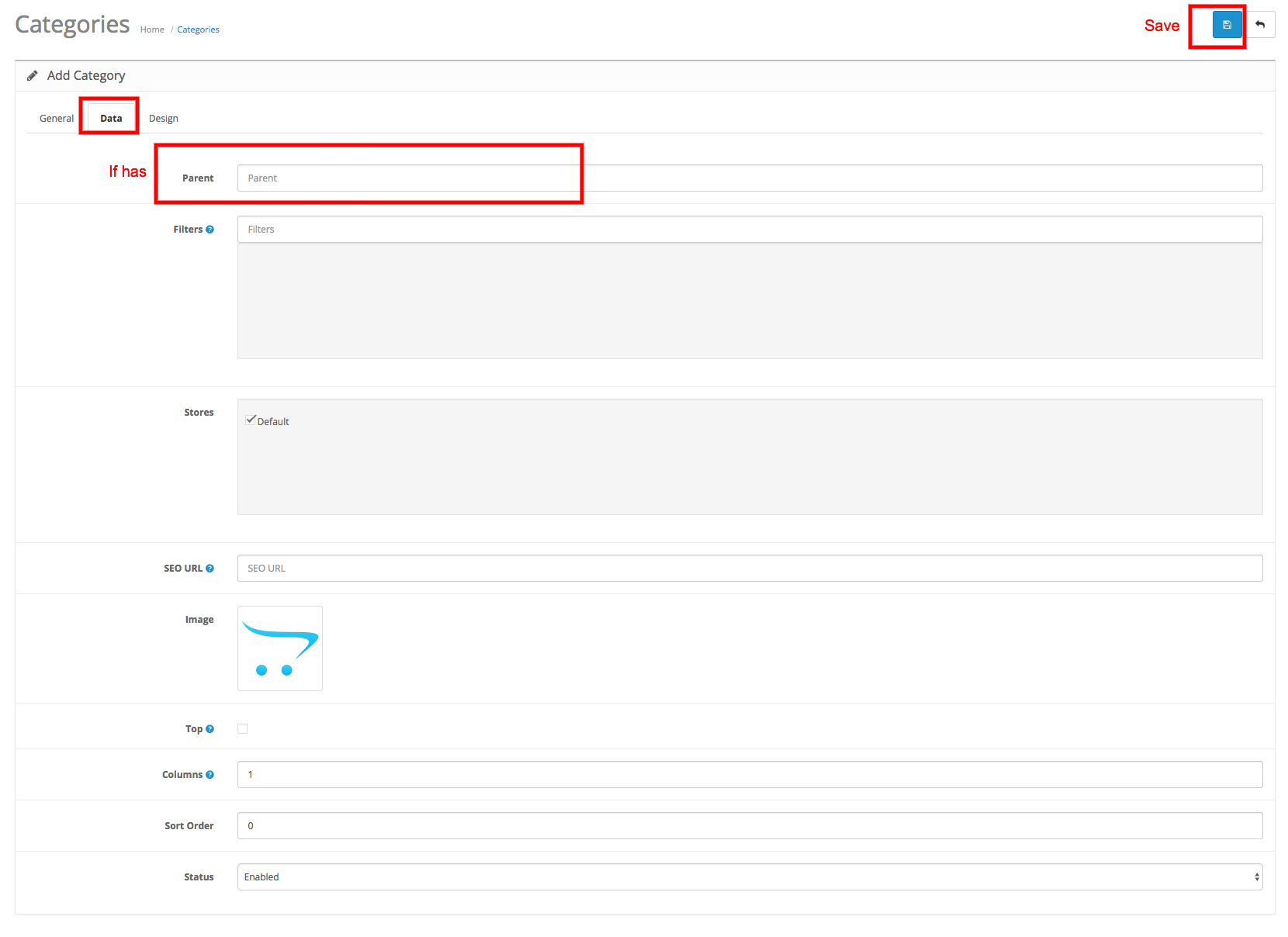The width and height of the screenshot is (1288, 937).
Task: Click into the Filters text field
Action: 749,230
